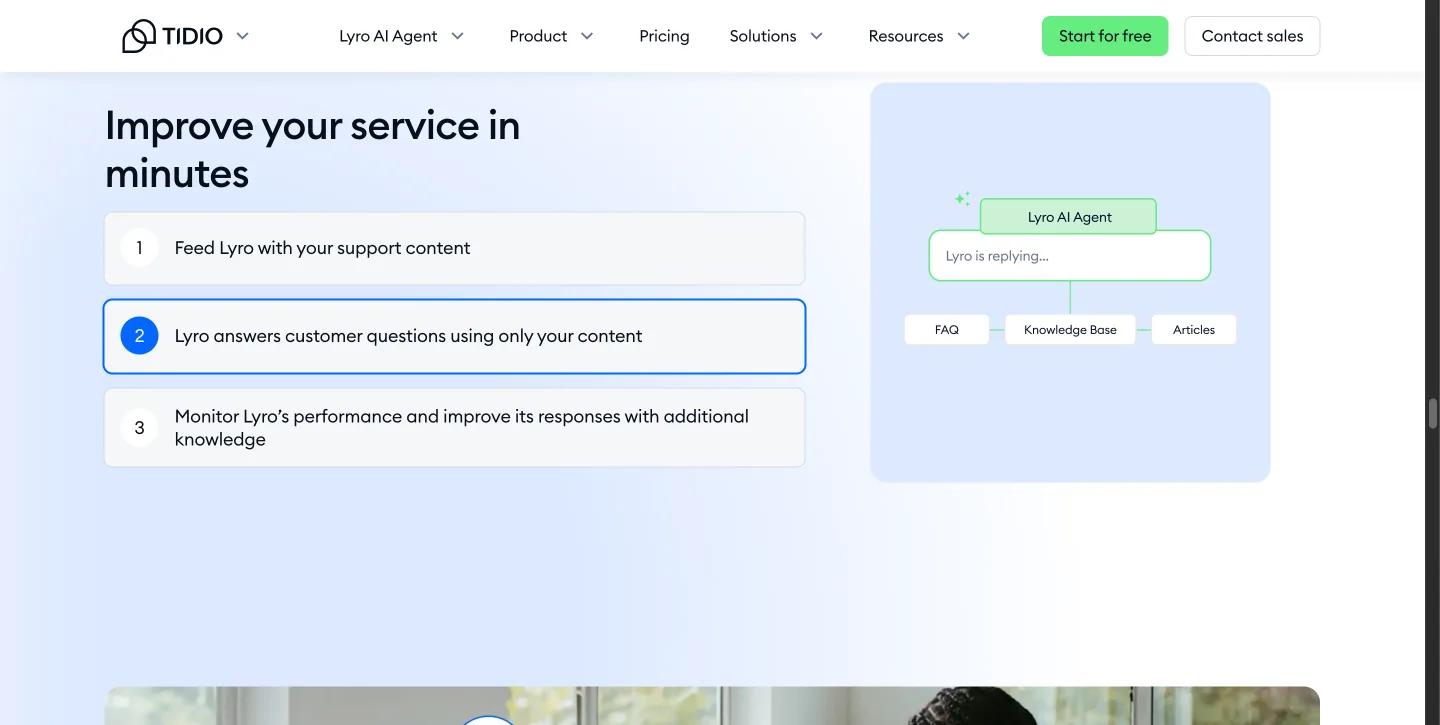1440x725 pixels.
Task: Click the Articles chip in illustration
Action: pos(1194,330)
